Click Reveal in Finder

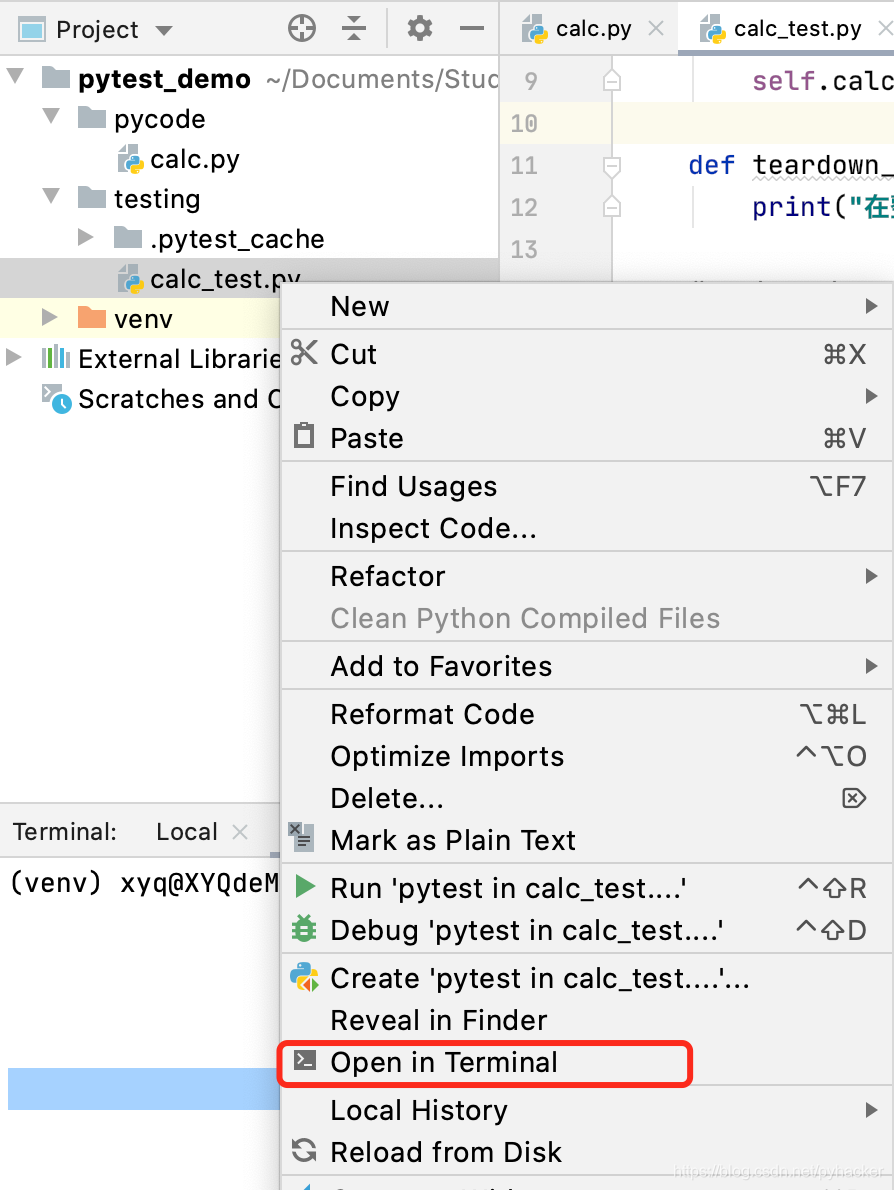[x=438, y=1020]
